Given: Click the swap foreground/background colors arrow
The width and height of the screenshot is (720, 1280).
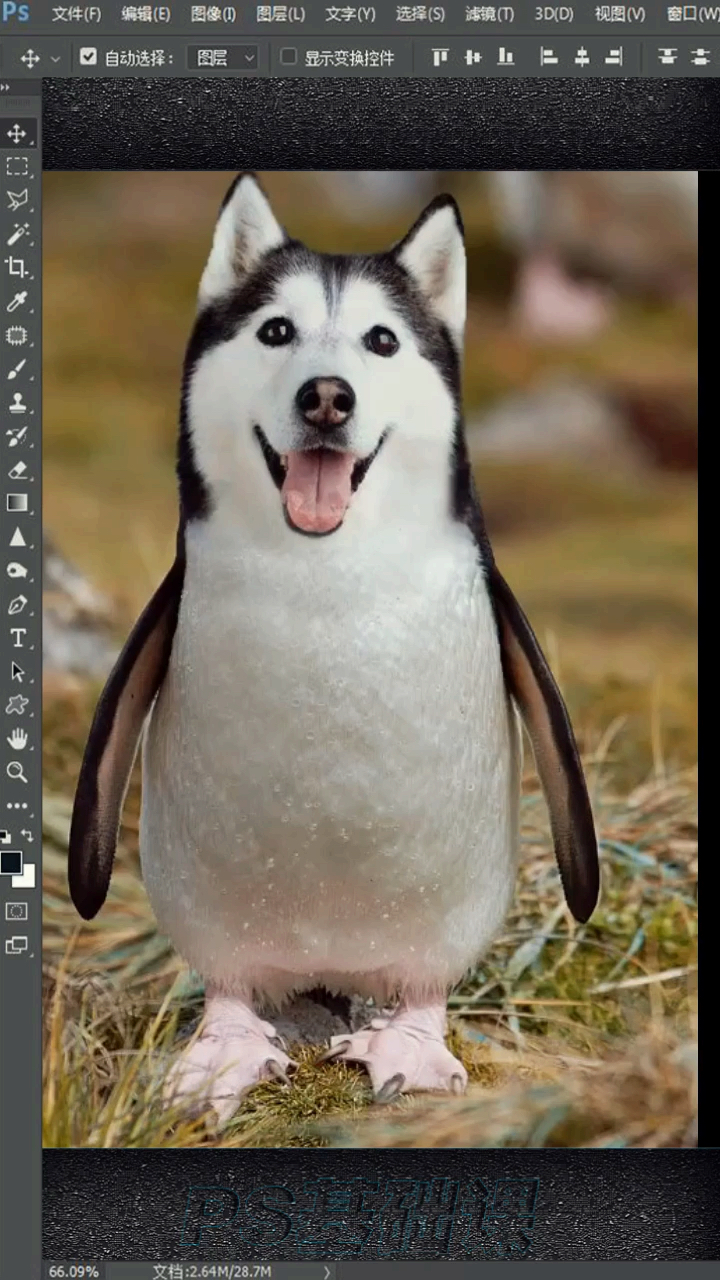Looking at the screenshot, I should (x=27, y=835).
